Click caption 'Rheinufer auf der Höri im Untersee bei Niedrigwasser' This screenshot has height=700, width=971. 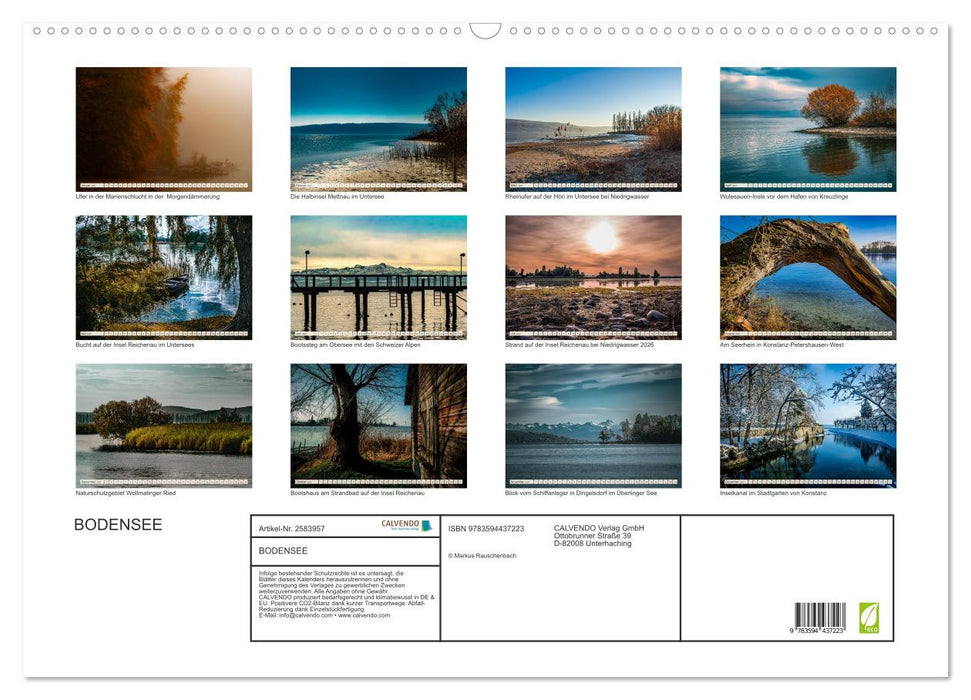pyautogui.click(x=577, y=196)
